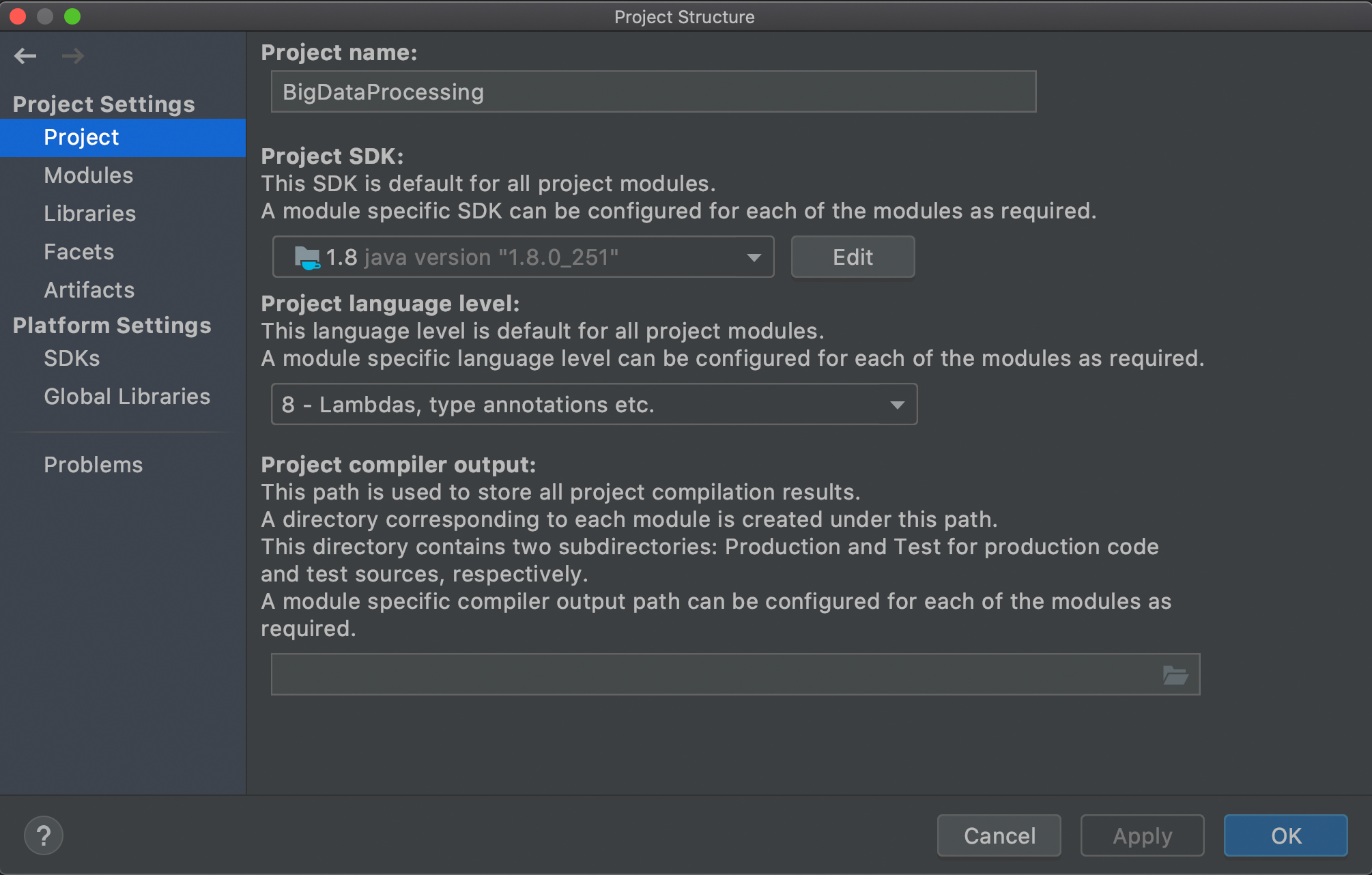Select Modules in Project Settings
Image resolution: width=1372 pixels, height=875 pixels.
(x=89, y=175)
